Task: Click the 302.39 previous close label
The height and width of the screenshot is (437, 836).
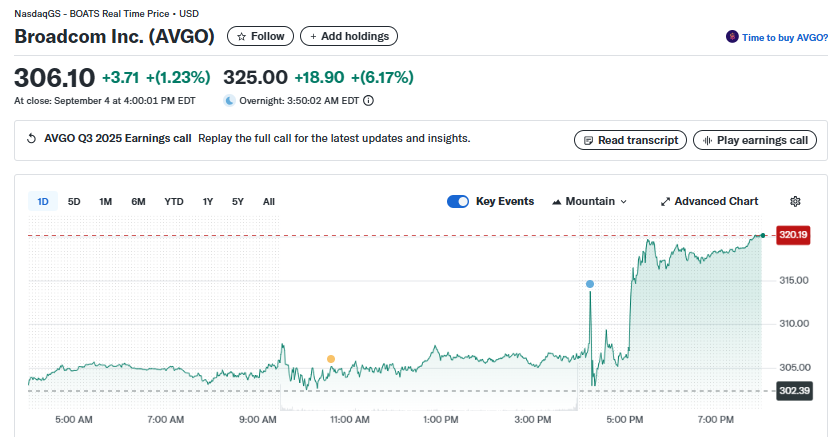Action: [794, 391]
